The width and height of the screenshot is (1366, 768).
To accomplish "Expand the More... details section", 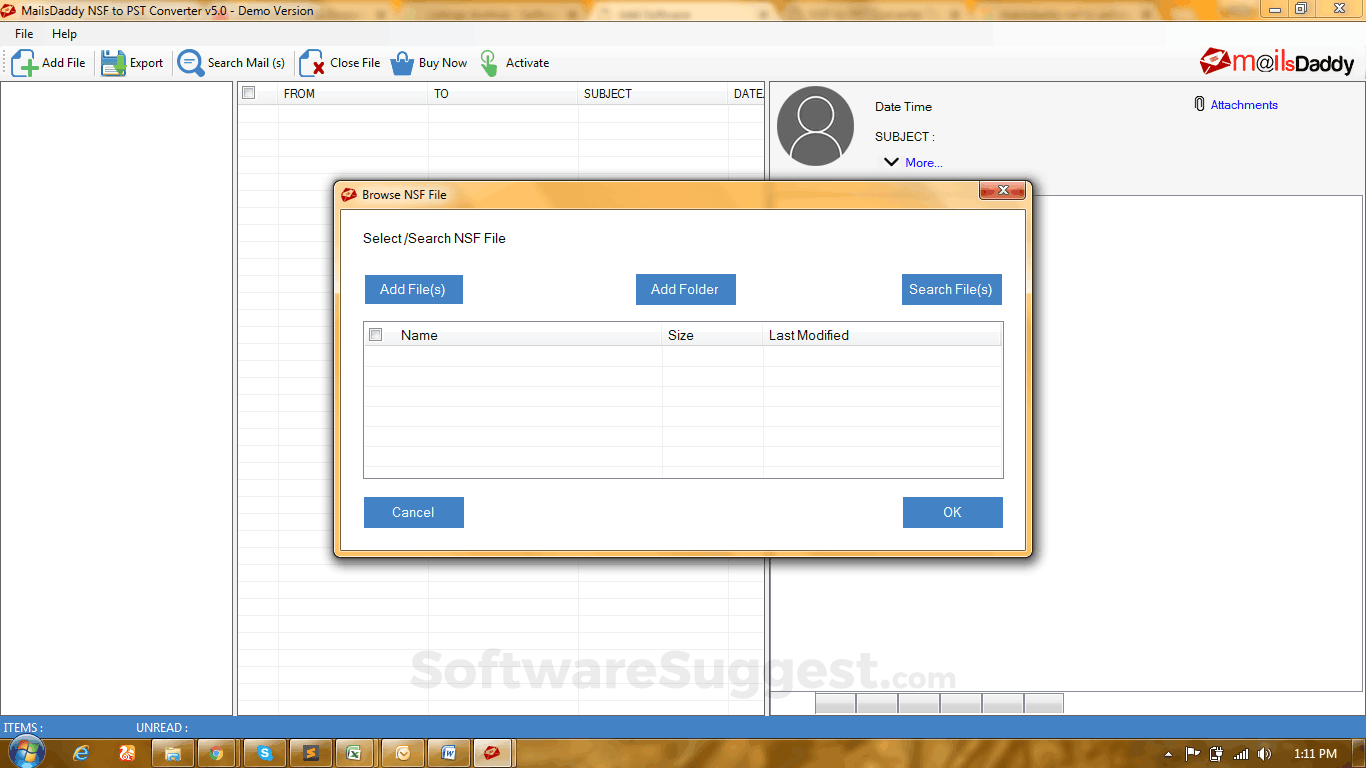I will click(913, 162).
